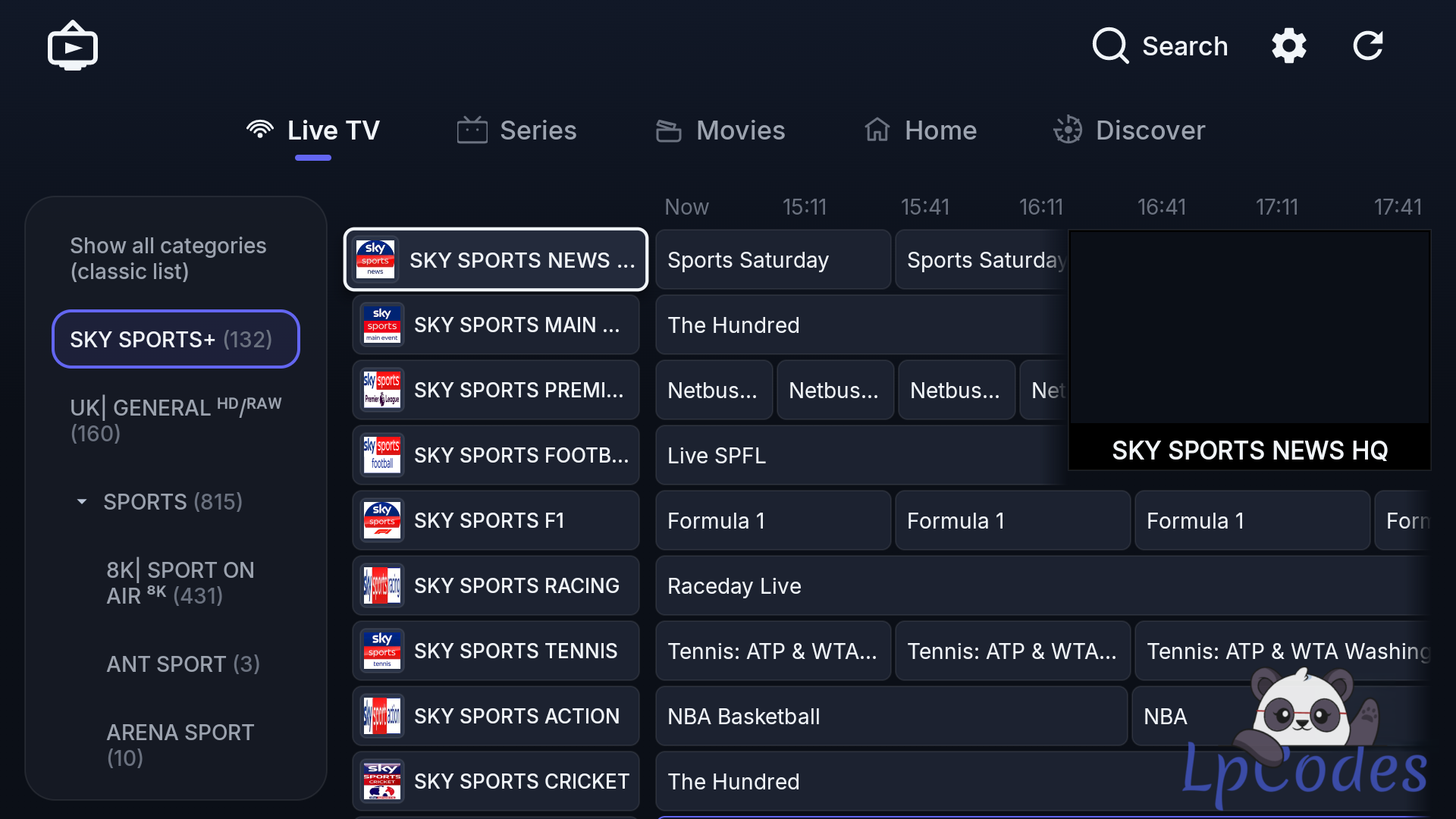The width and height of the screenshot is (1456, 819).
Task: Select the Sky Sports Tennis channel logo
Action: [382, 651]
